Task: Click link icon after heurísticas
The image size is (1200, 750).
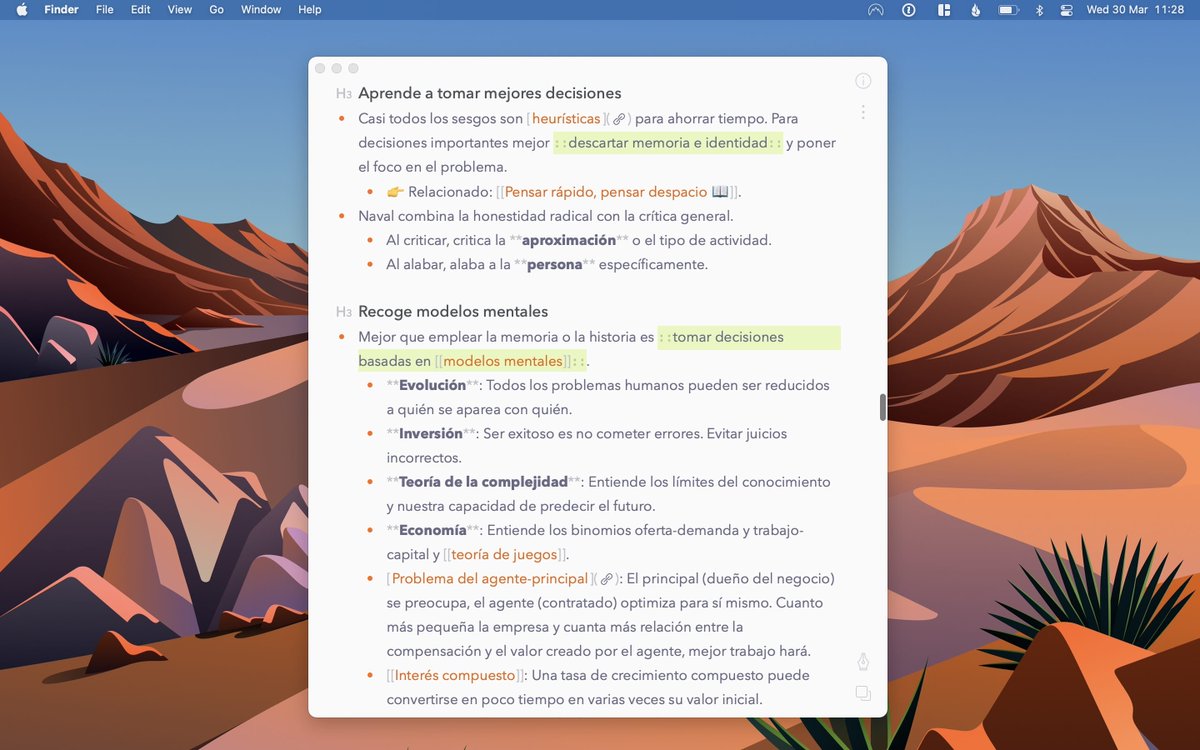Action: (x=619, y=119)
